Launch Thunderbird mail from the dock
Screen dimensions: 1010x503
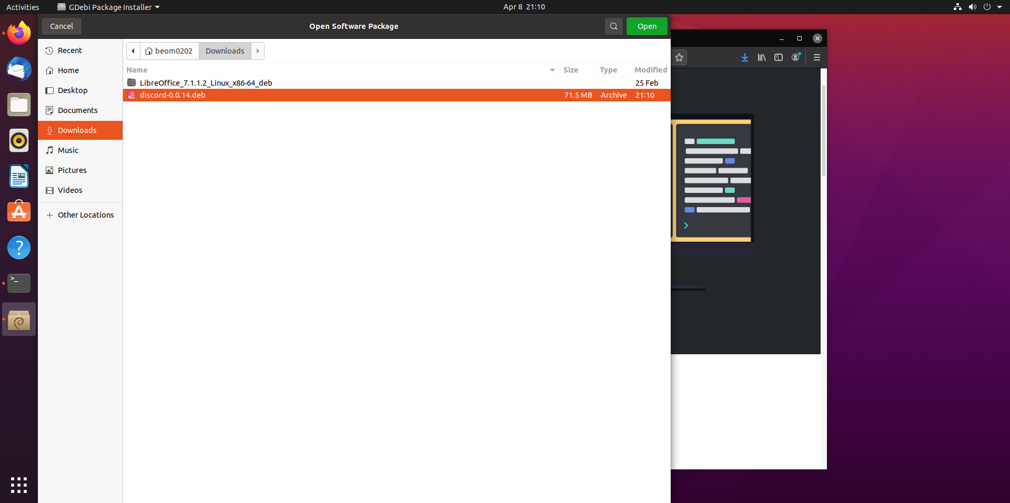19,69
